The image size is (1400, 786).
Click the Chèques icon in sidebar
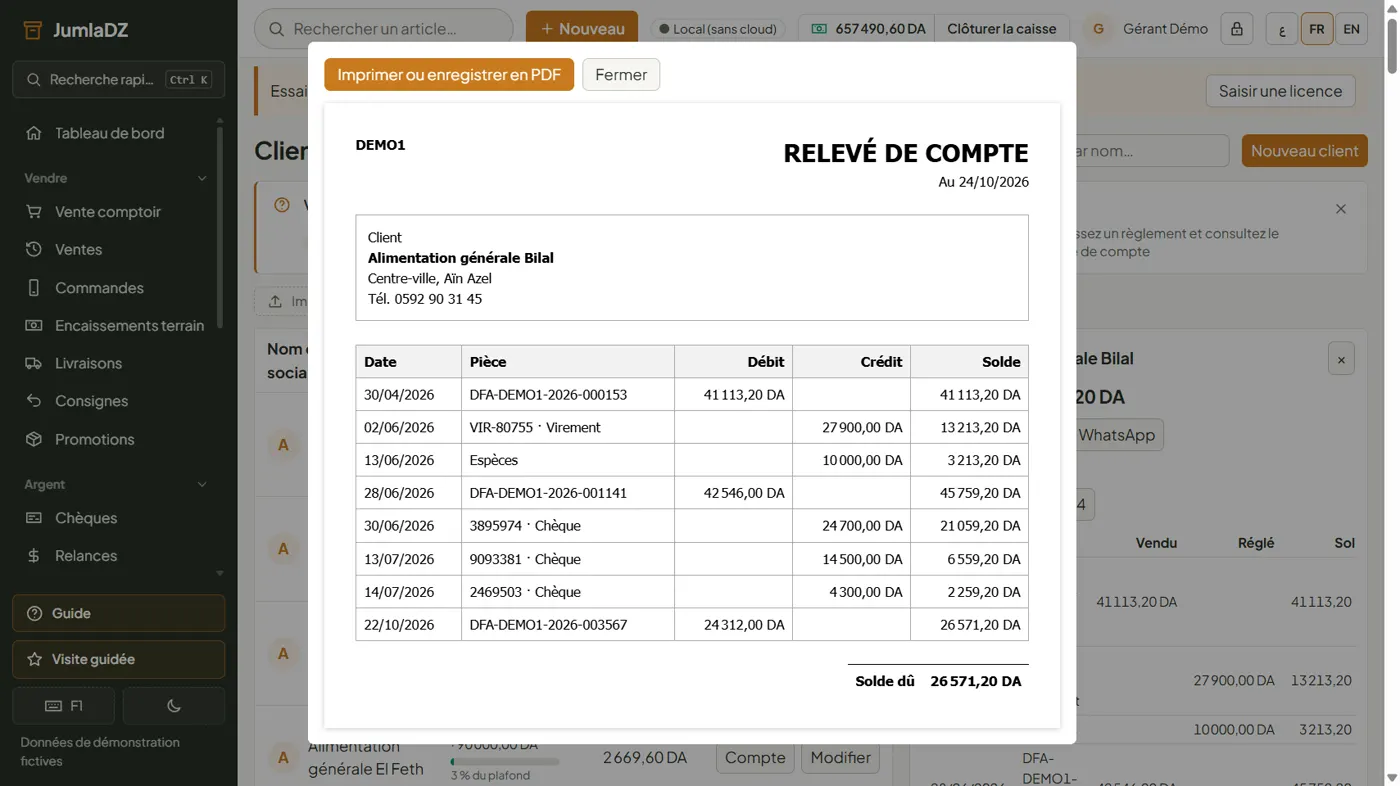pyautogui.click(x=34, y=518)
